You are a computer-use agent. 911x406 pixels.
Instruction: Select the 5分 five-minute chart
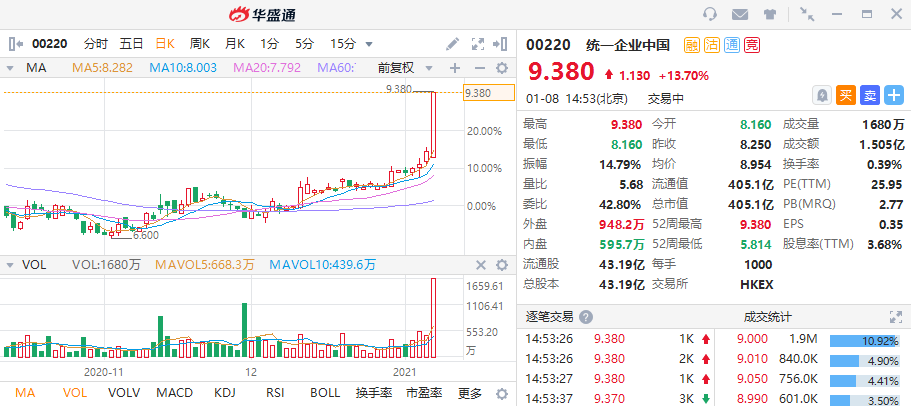click(x=304, y=44)
